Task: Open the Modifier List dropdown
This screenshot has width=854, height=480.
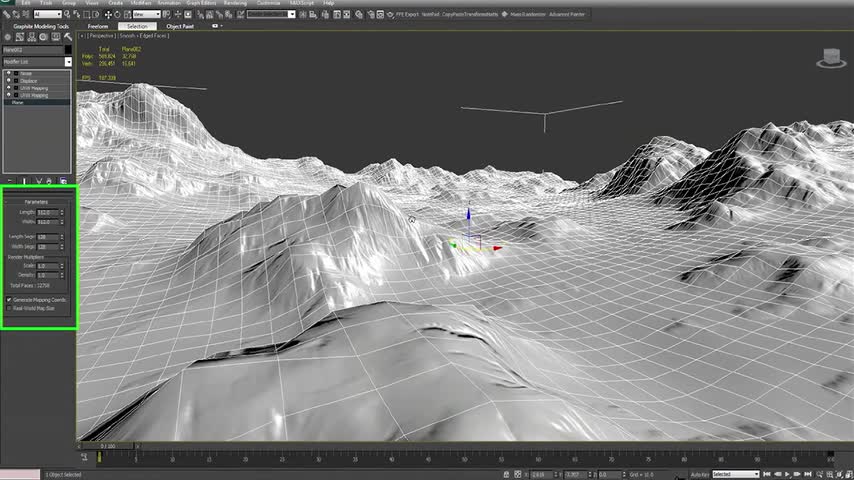Action: (x=36, y=61)
